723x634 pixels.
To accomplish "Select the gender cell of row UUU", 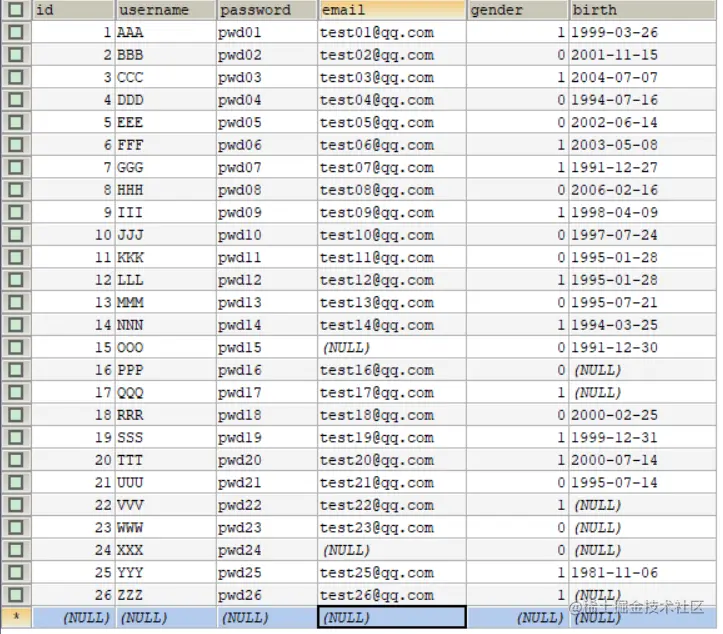I will tap(517, 482).
